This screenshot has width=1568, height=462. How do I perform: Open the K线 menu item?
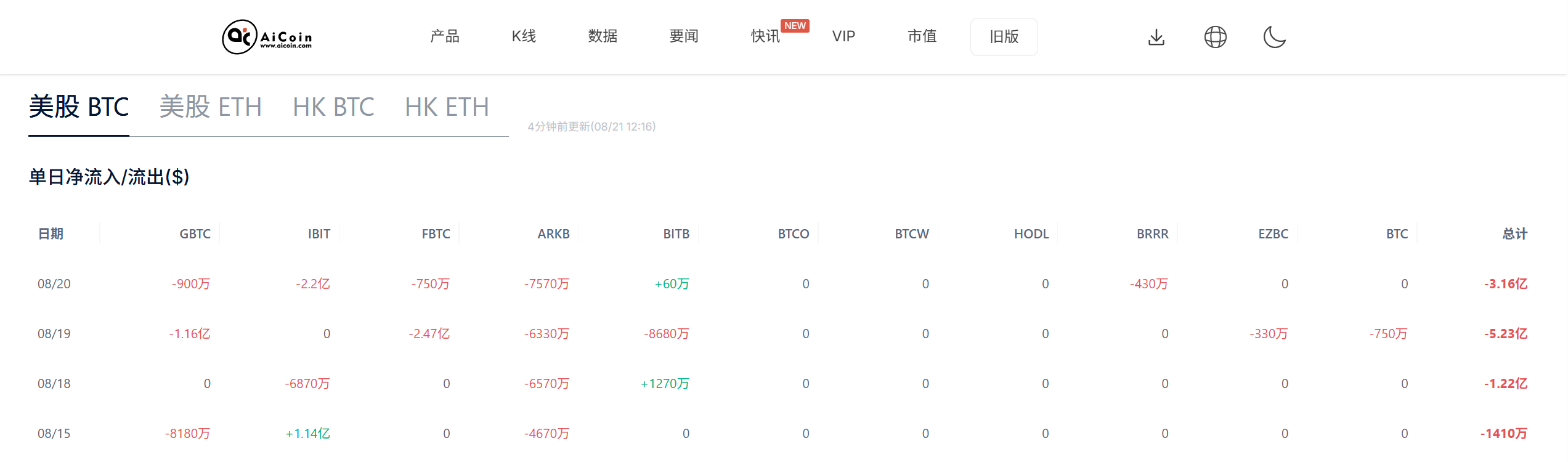tap(524, 36)
